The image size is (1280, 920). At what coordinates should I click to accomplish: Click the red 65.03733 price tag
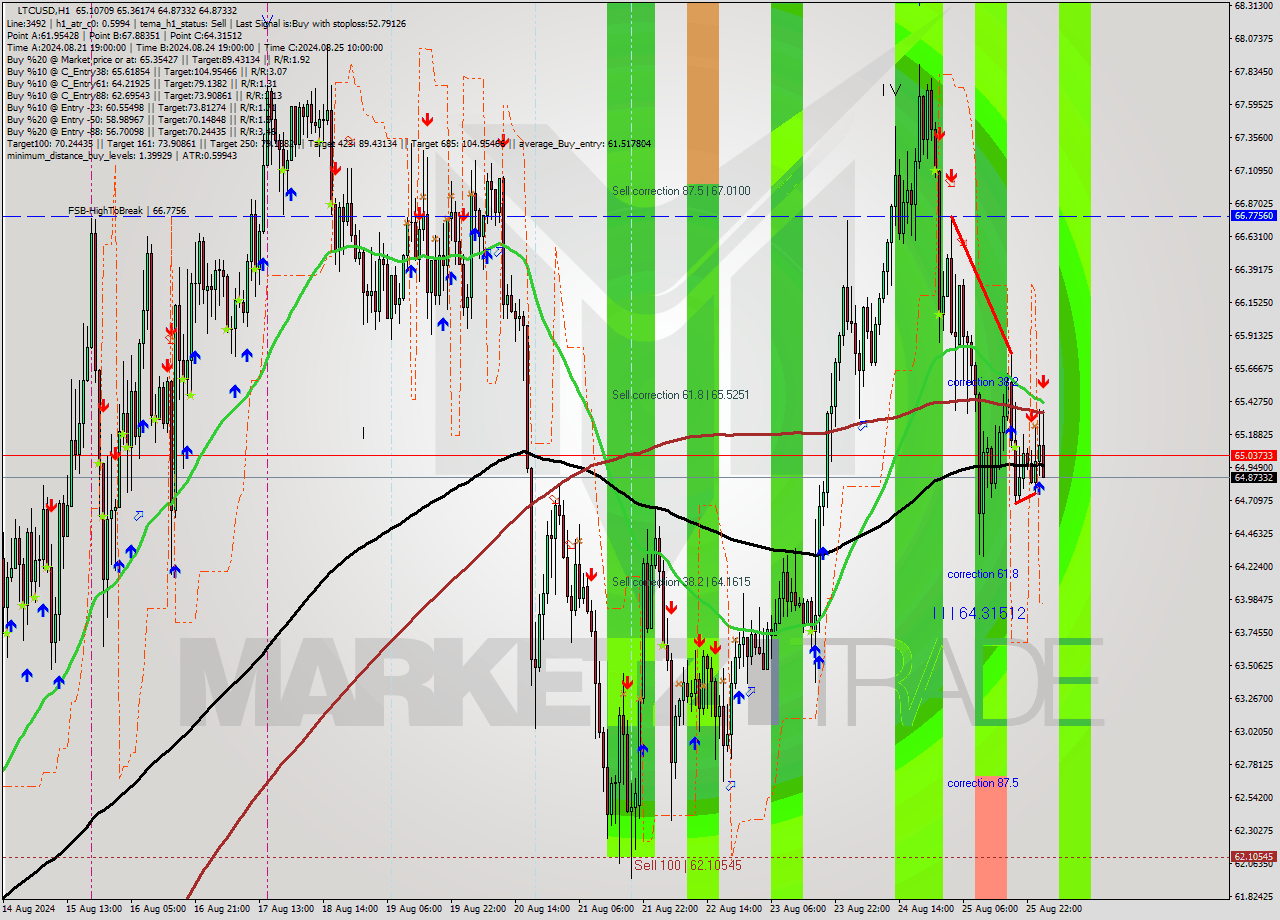[1254, 455]
